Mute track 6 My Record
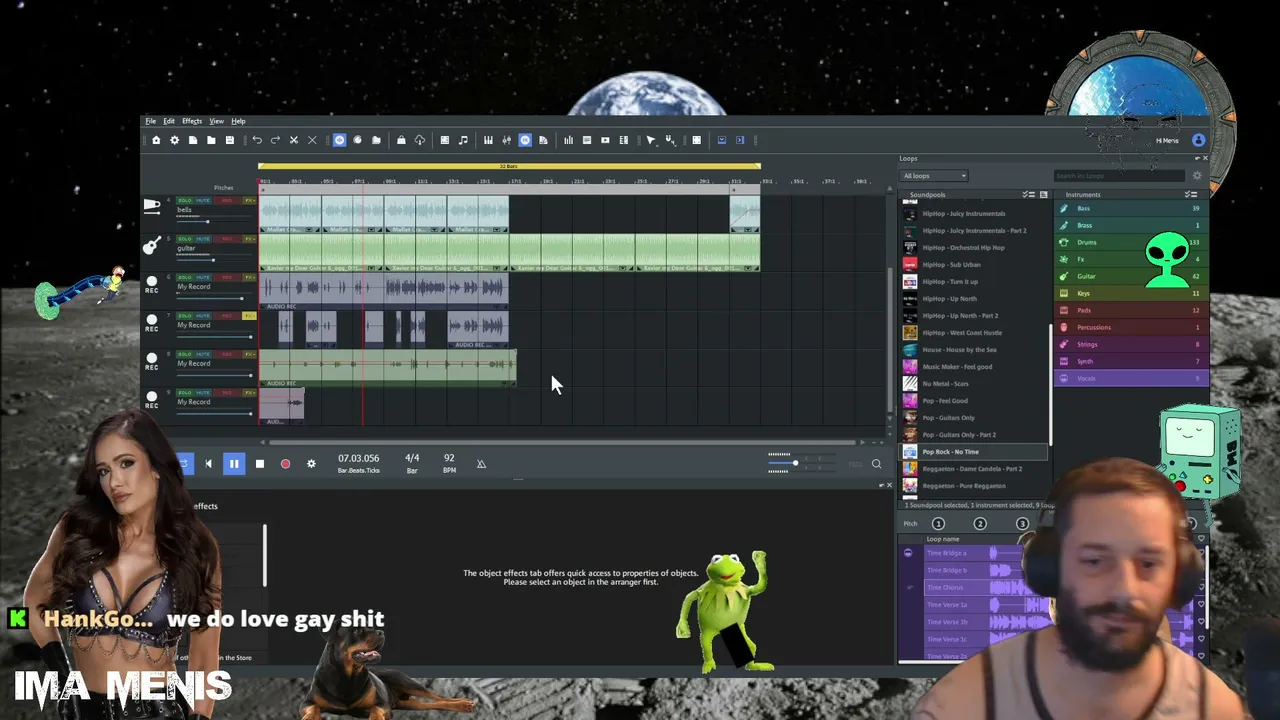Image resolution: width=1280 pixels, height=720 pixels. pos(201,277)
